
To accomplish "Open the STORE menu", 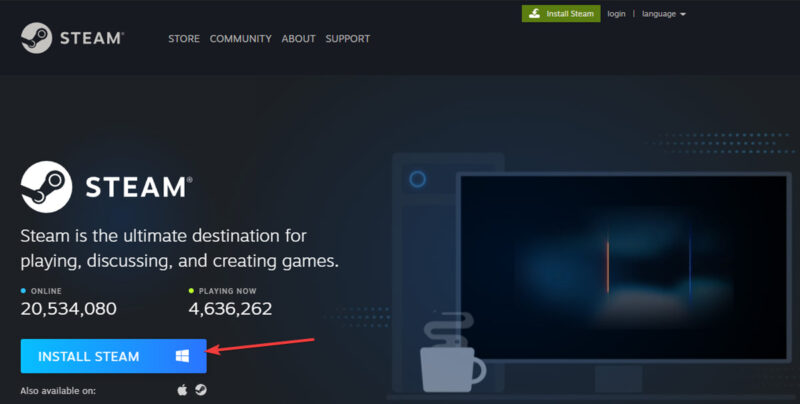I will (x=184, y=39).
